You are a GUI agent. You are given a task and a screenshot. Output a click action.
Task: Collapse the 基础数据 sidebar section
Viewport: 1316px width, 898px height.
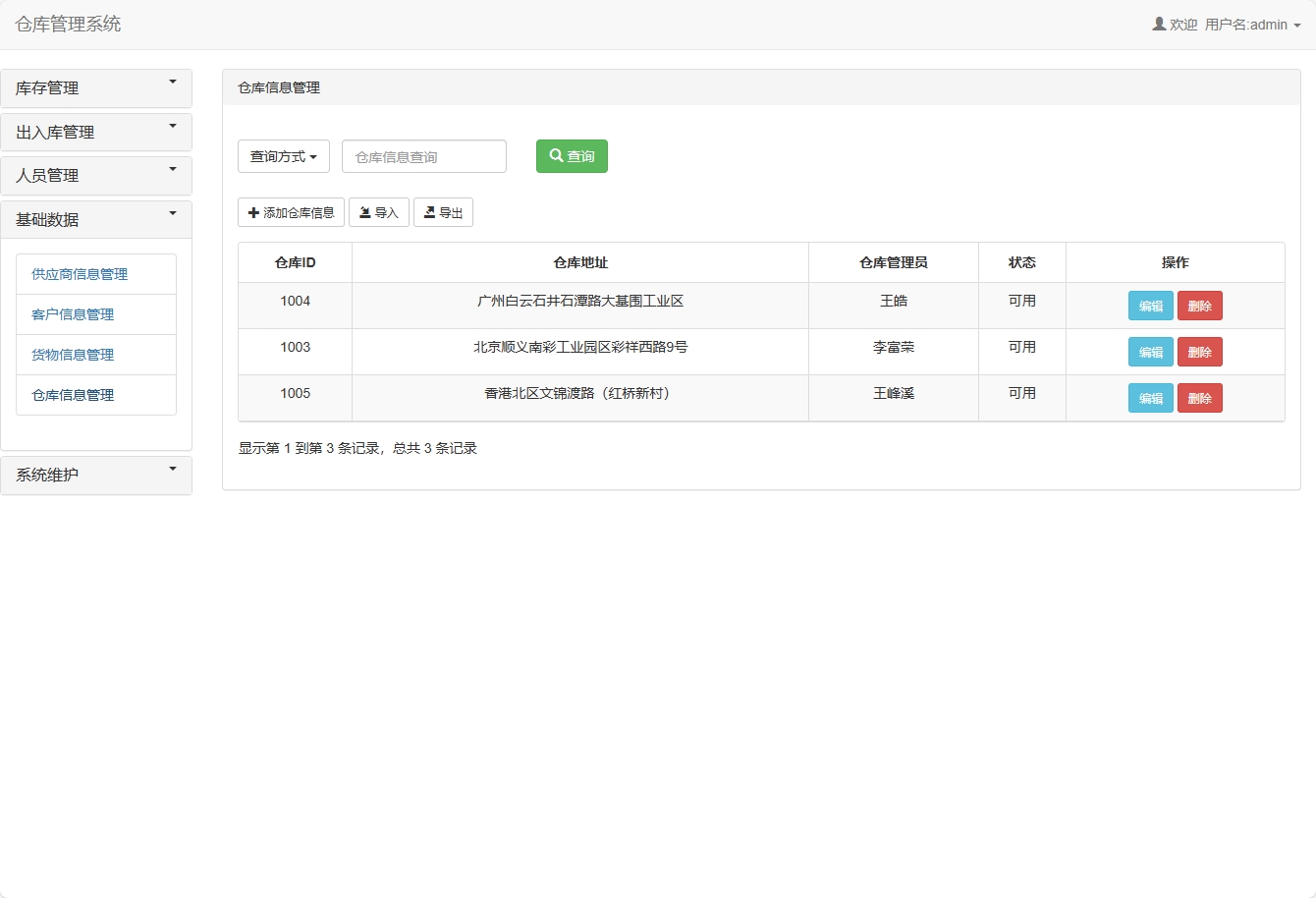(x=95, y=219)
